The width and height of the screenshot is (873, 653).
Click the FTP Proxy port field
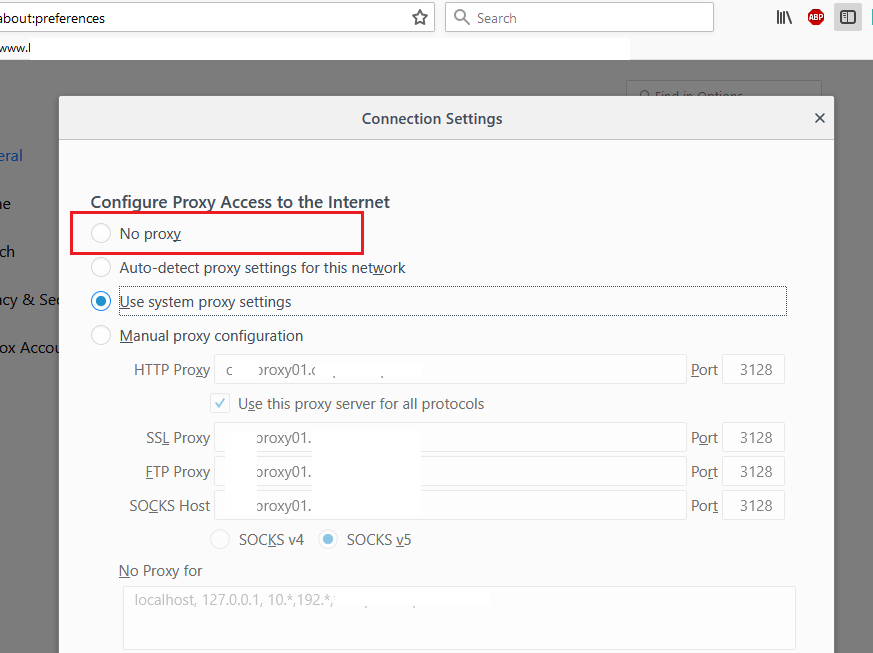pyautogui.click(x=753, y=472)
